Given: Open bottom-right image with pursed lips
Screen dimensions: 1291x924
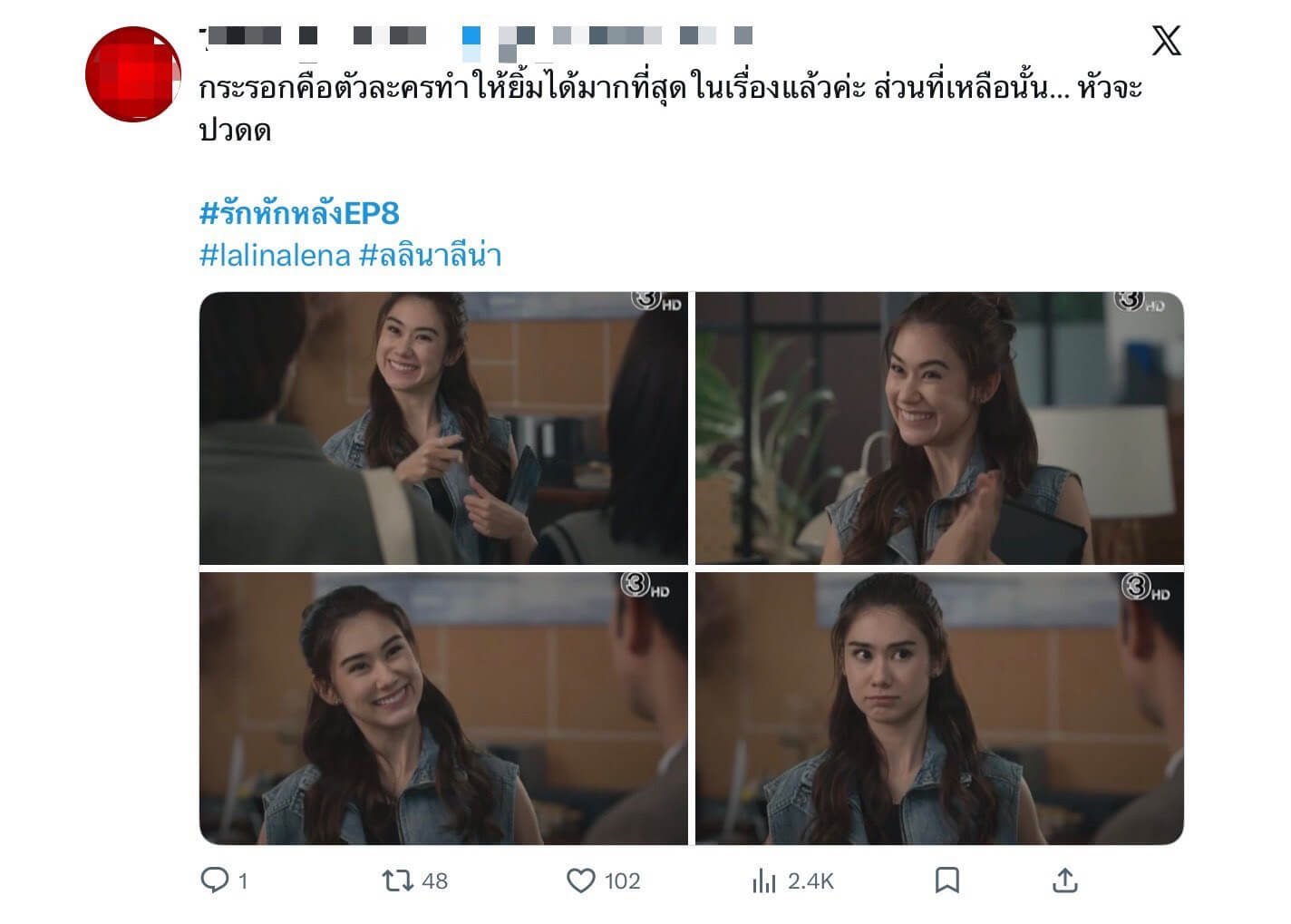Looking at the screenshot, I should pos(939,708).
